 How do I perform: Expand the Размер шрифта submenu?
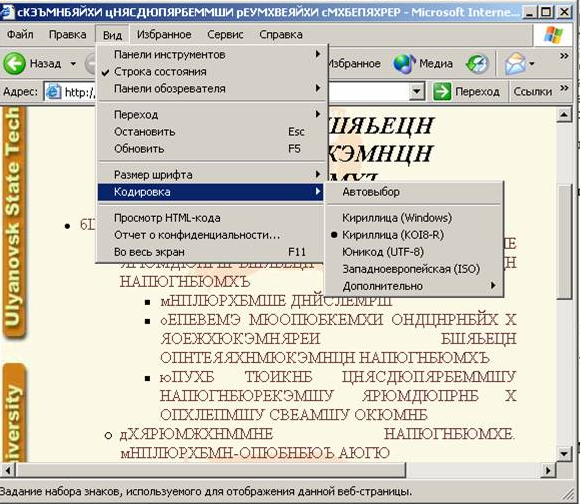coord(211,175)
